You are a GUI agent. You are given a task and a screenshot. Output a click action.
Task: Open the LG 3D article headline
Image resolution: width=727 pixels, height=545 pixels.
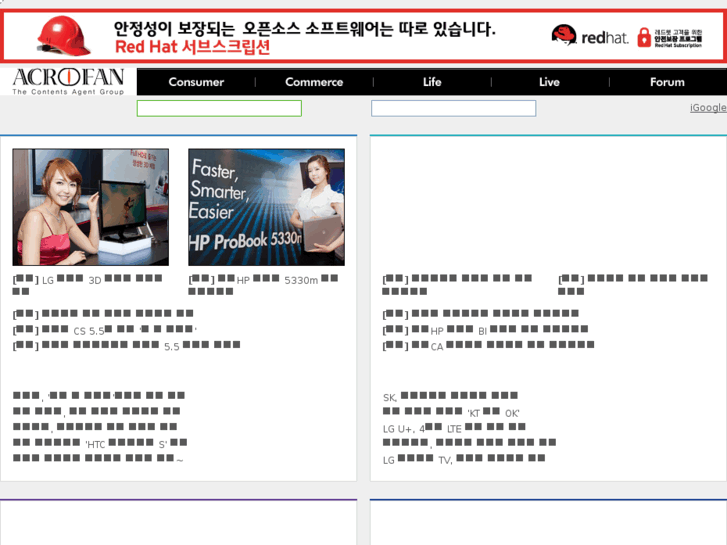point(88,285)
